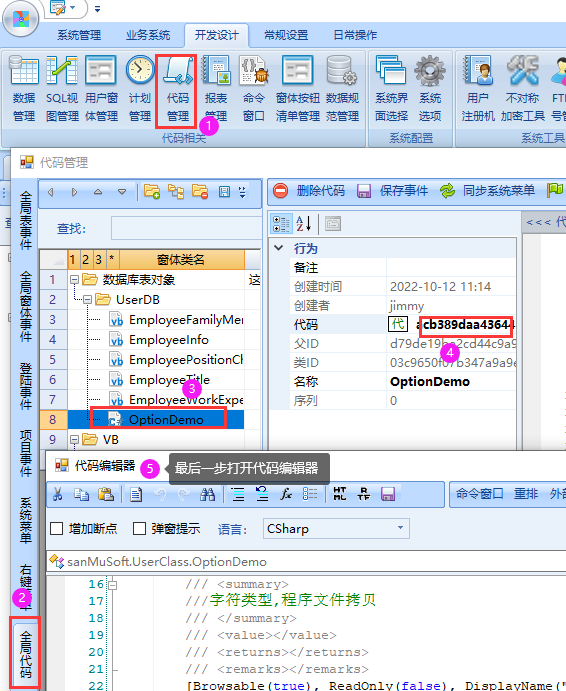This screenshot has height=691, width=566.
Task: Click the 删除代码 red delete icon
Action: [281, 191]
